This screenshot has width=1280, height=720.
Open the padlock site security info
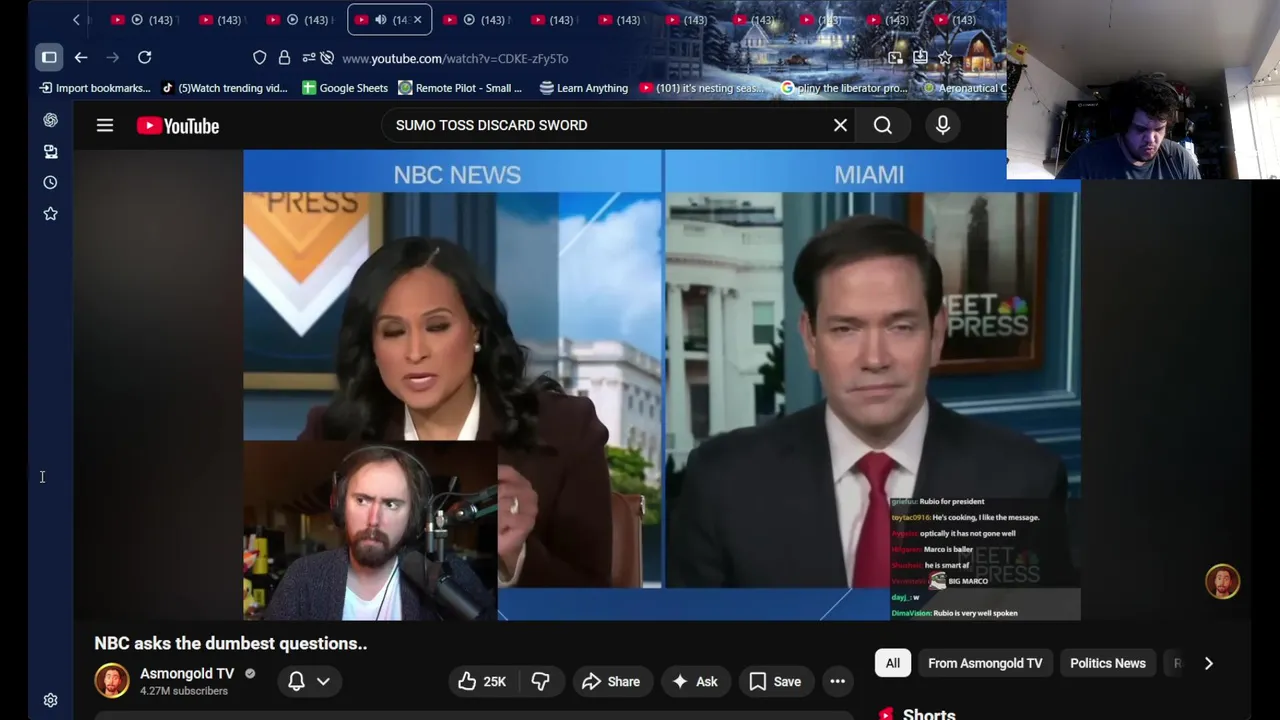(284, 58)
